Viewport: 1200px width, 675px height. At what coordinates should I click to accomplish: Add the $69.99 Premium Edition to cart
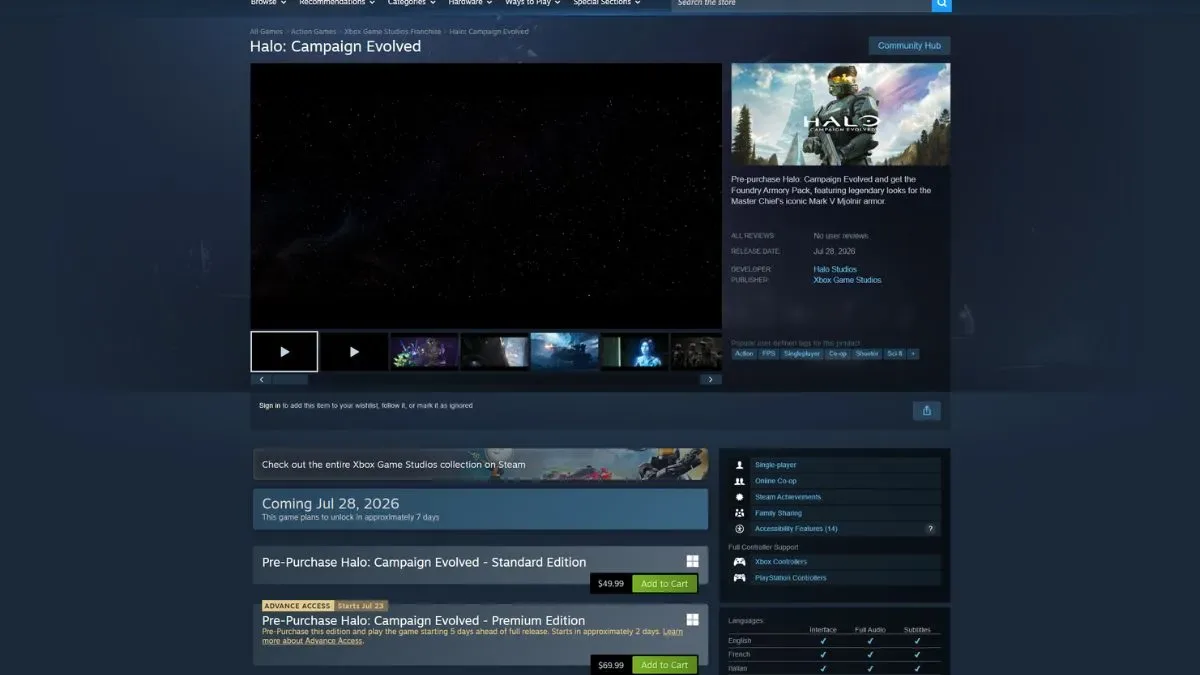[664, 665]
